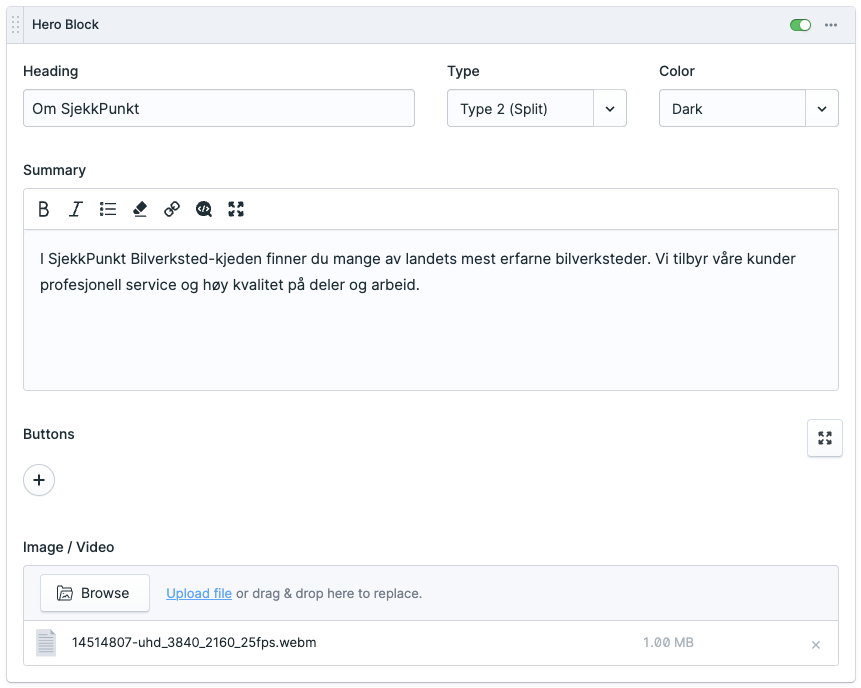The width and height of the screenshot is (861, 688).
Task: Open the source code view icon
Action: click(x=204, y=209)
